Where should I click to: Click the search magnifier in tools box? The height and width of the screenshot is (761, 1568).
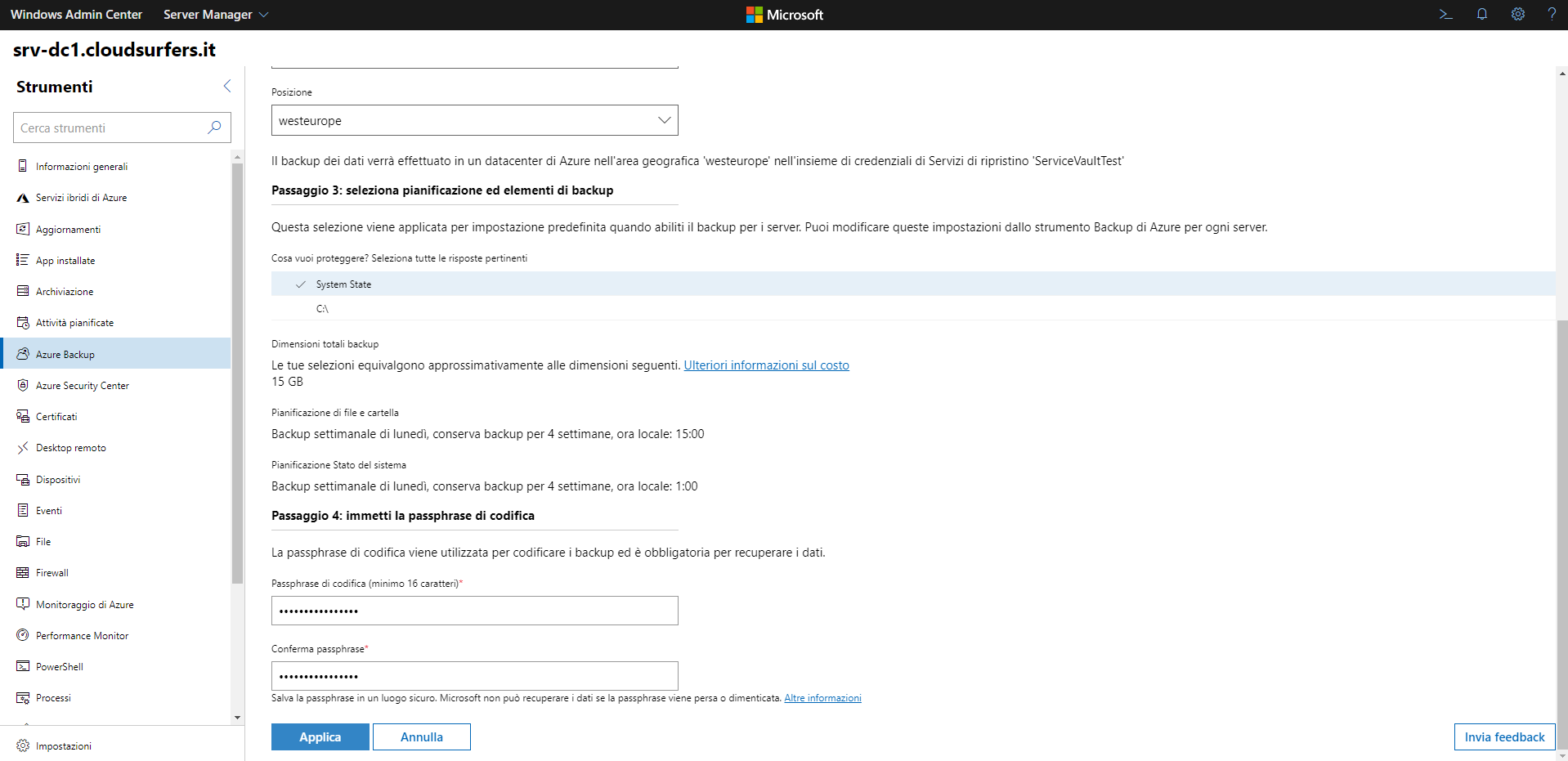click(x=214, y=128)
